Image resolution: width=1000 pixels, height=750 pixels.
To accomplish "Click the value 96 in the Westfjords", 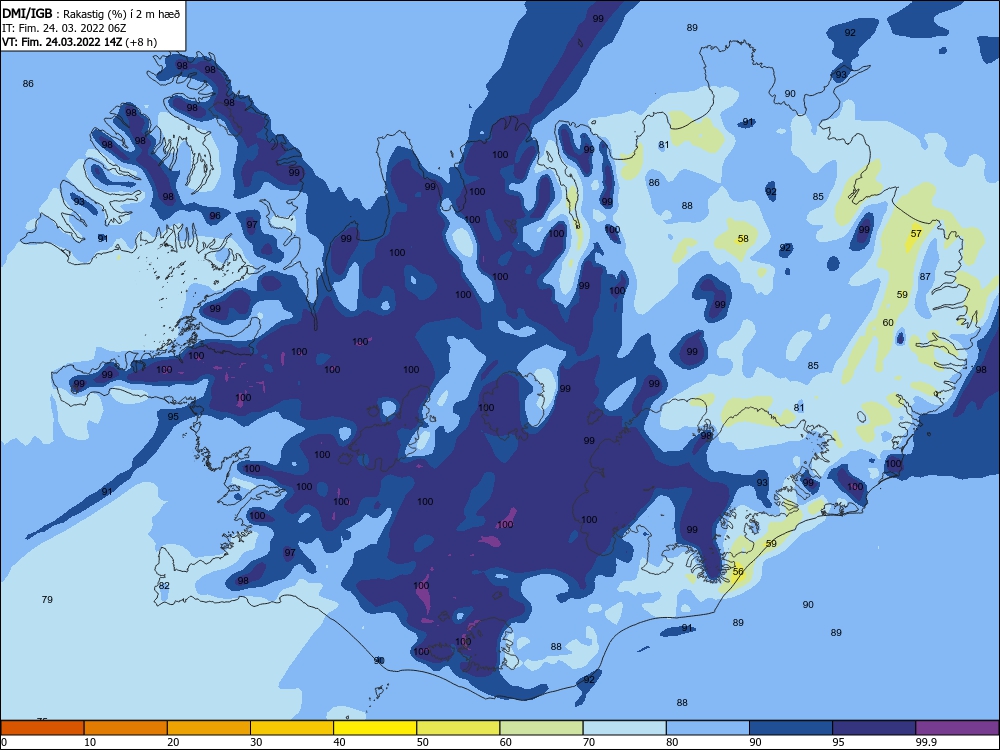I will (x=215, y=216).
